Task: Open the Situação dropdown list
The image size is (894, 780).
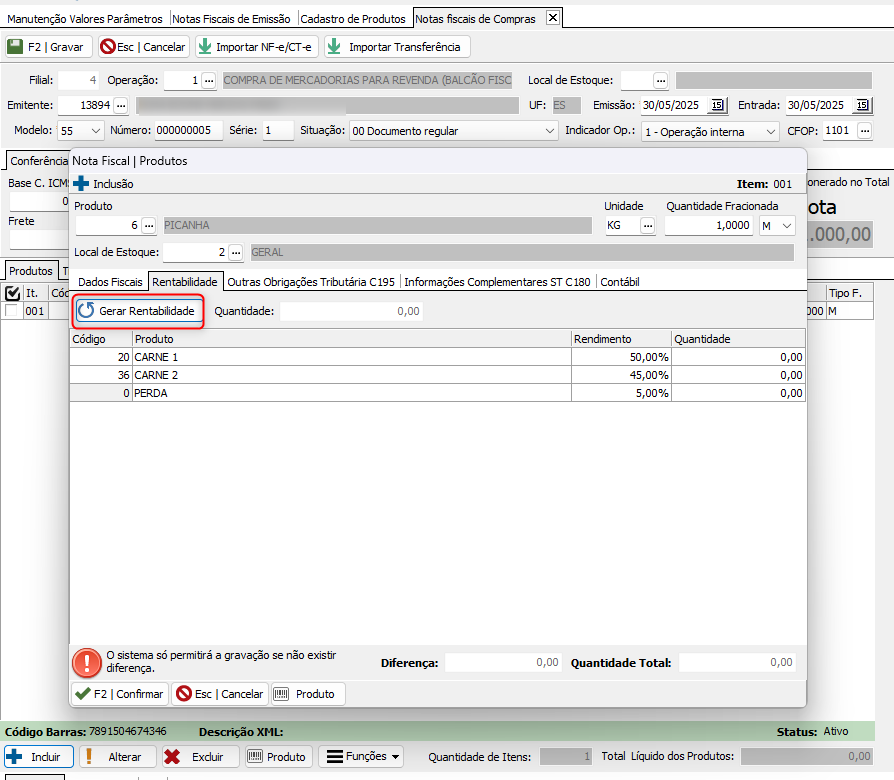Action: (x=550, y=131)
